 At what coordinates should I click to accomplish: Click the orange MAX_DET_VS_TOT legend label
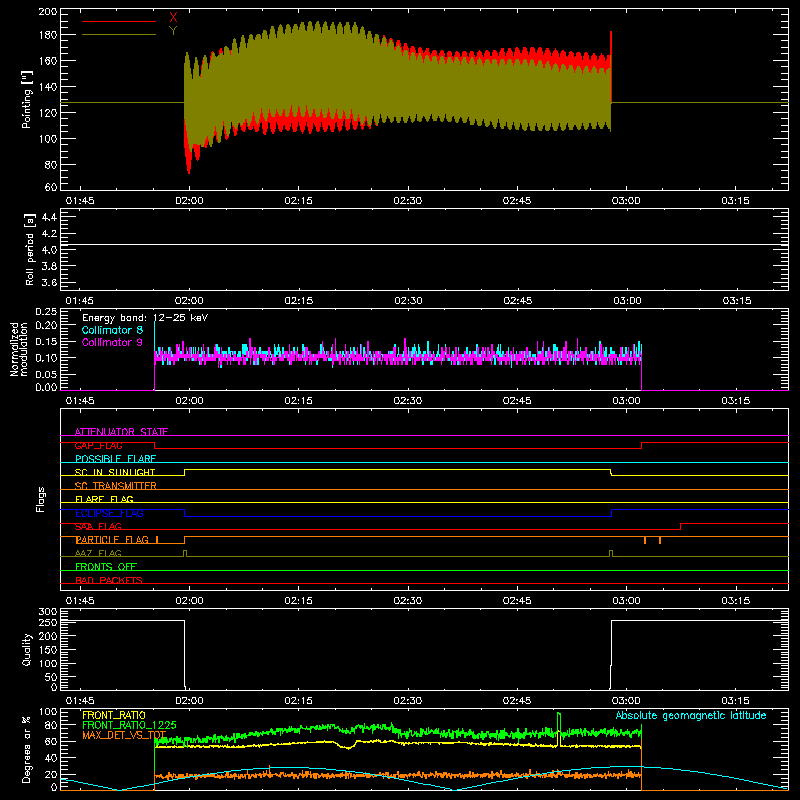pos(124,735)
